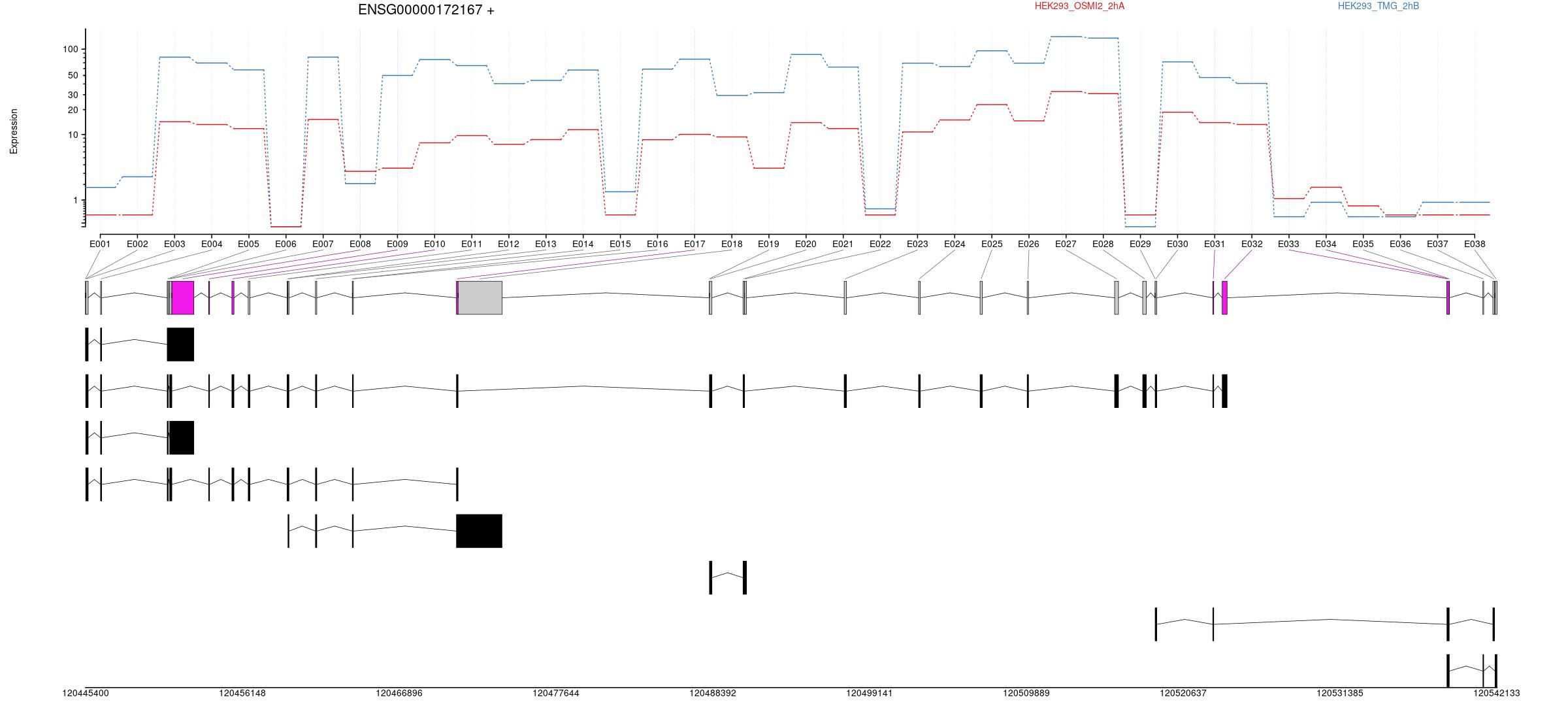Click genomic coordinate 120509889
This screenshot has height=706, width=1568.
coord(1026,694)
